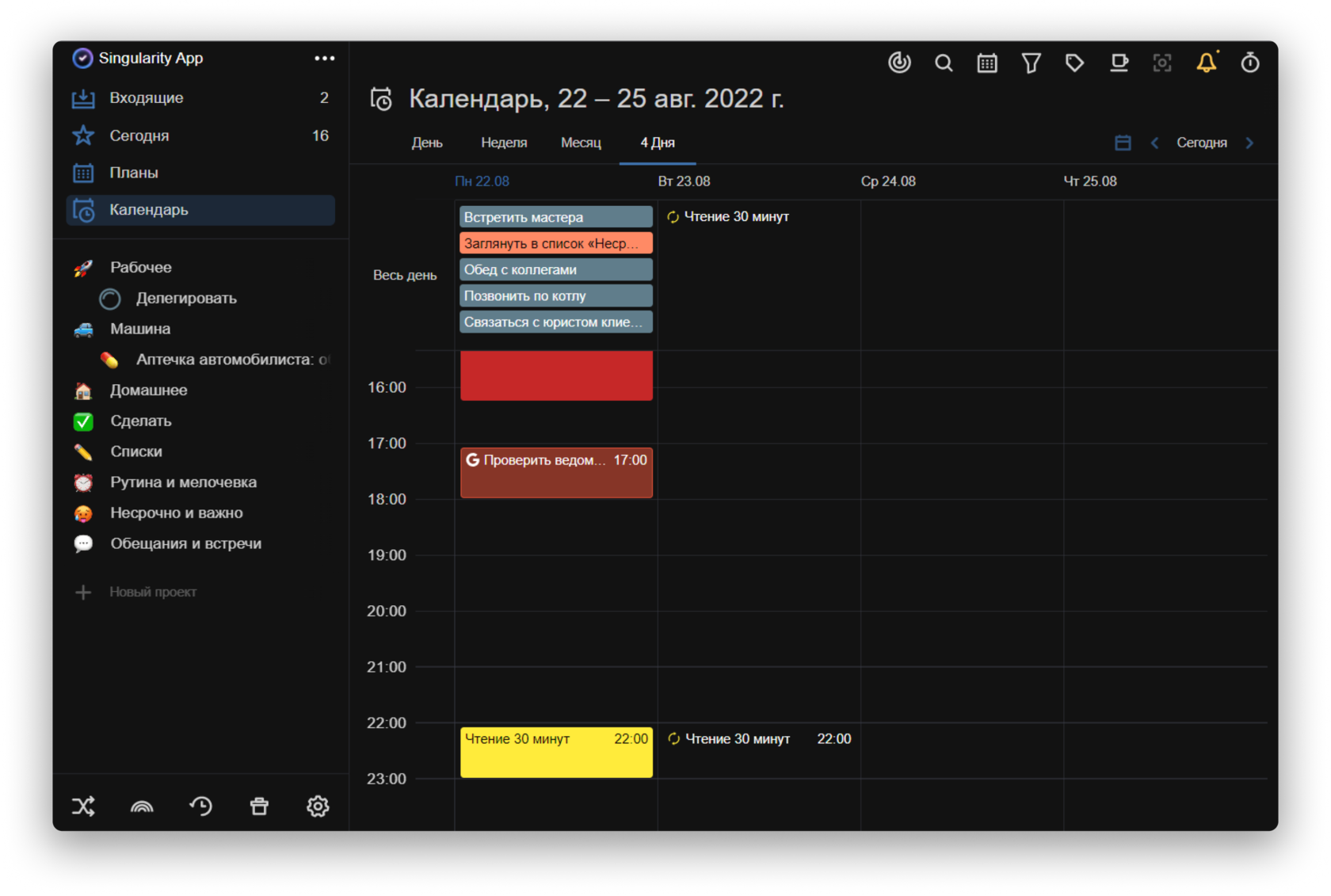Open settings gear in bottom bar
1331x896 pixels.
[x=318, y=806]
